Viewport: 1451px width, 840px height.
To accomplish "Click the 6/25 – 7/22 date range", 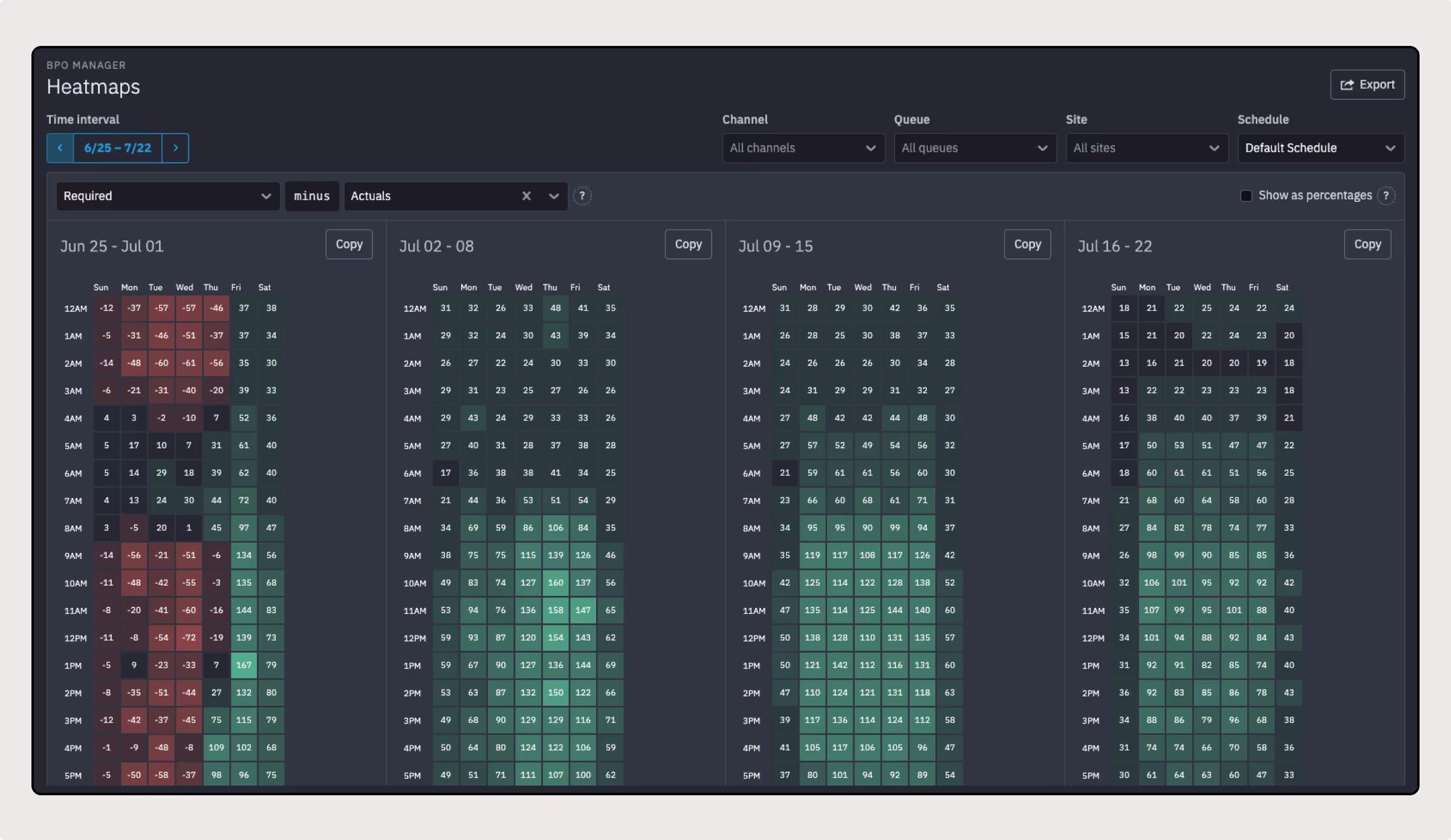I will pyautogui.click(x=117, y=148).
